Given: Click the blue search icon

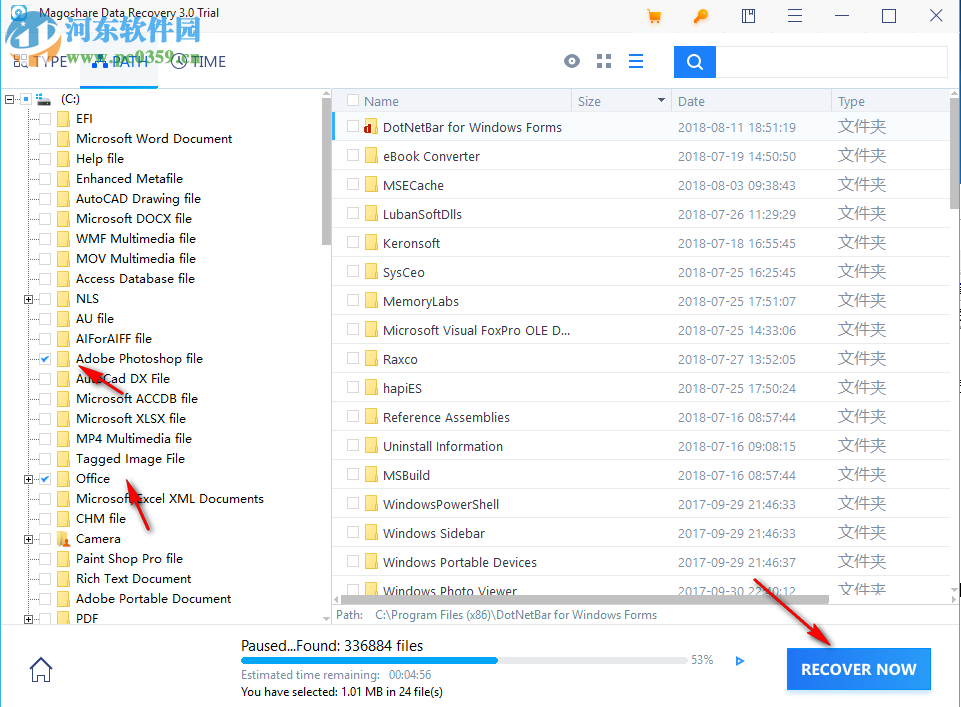Looking at the screenshot, I should click(694, 61).
